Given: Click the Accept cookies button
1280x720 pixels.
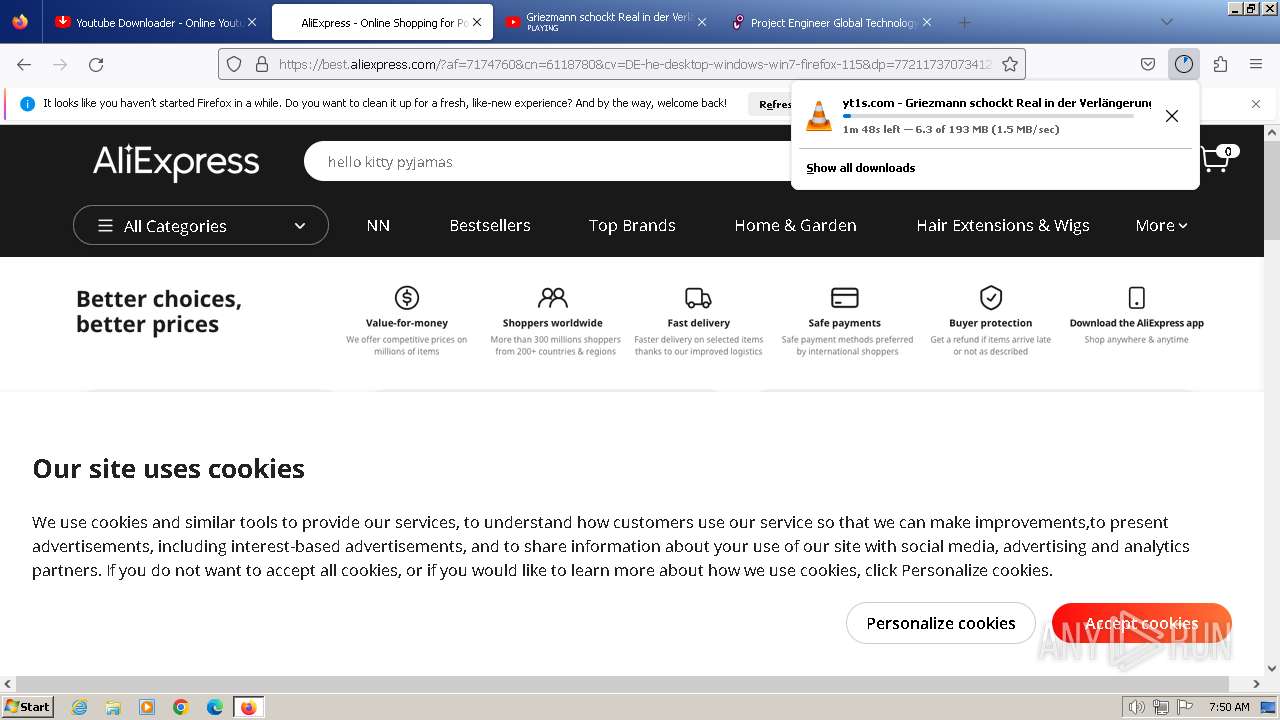Looking at the screenshot, I should tap(1142, 623).
